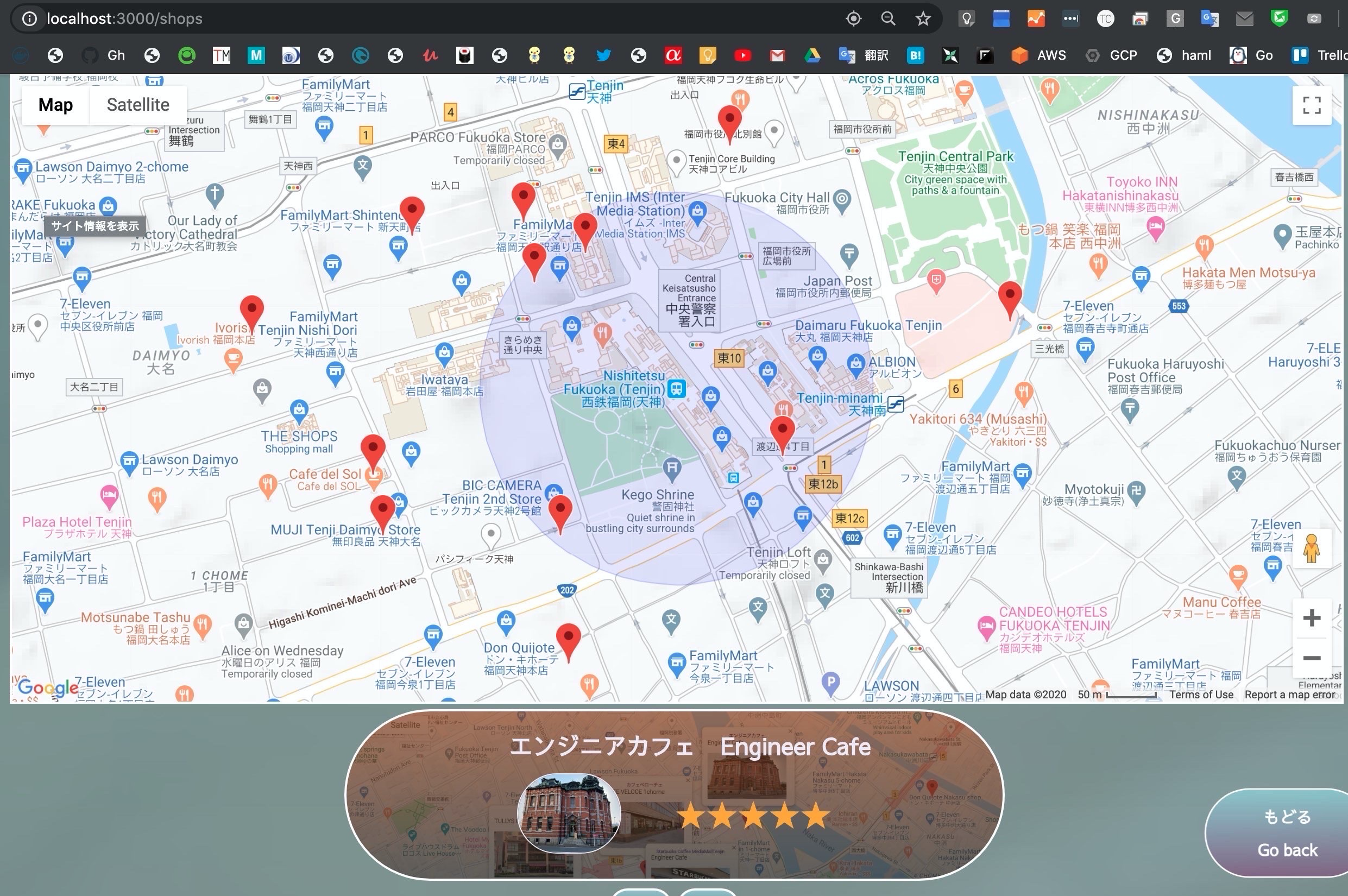Select the Map view tab
The width and height of the screenshot is (1348, 896).
[55, 105]
